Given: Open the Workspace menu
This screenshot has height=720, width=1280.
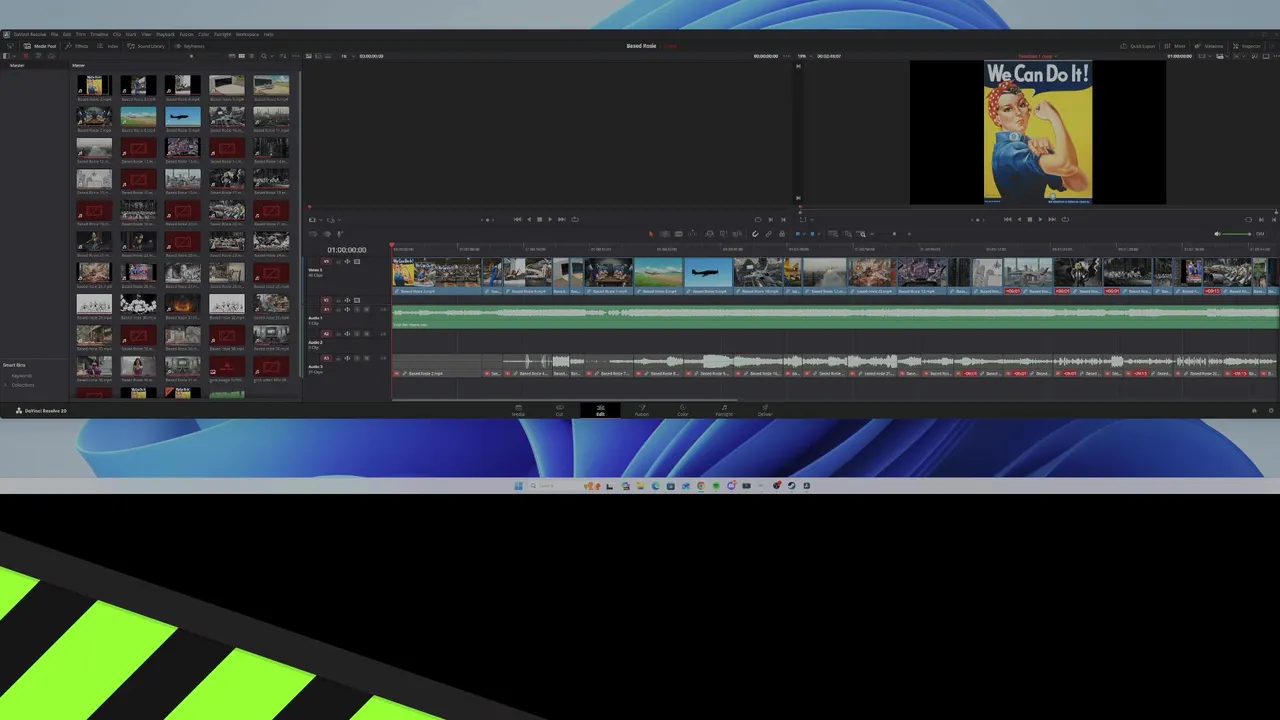Looking at the screenshot, I should (x=247, y=34).
